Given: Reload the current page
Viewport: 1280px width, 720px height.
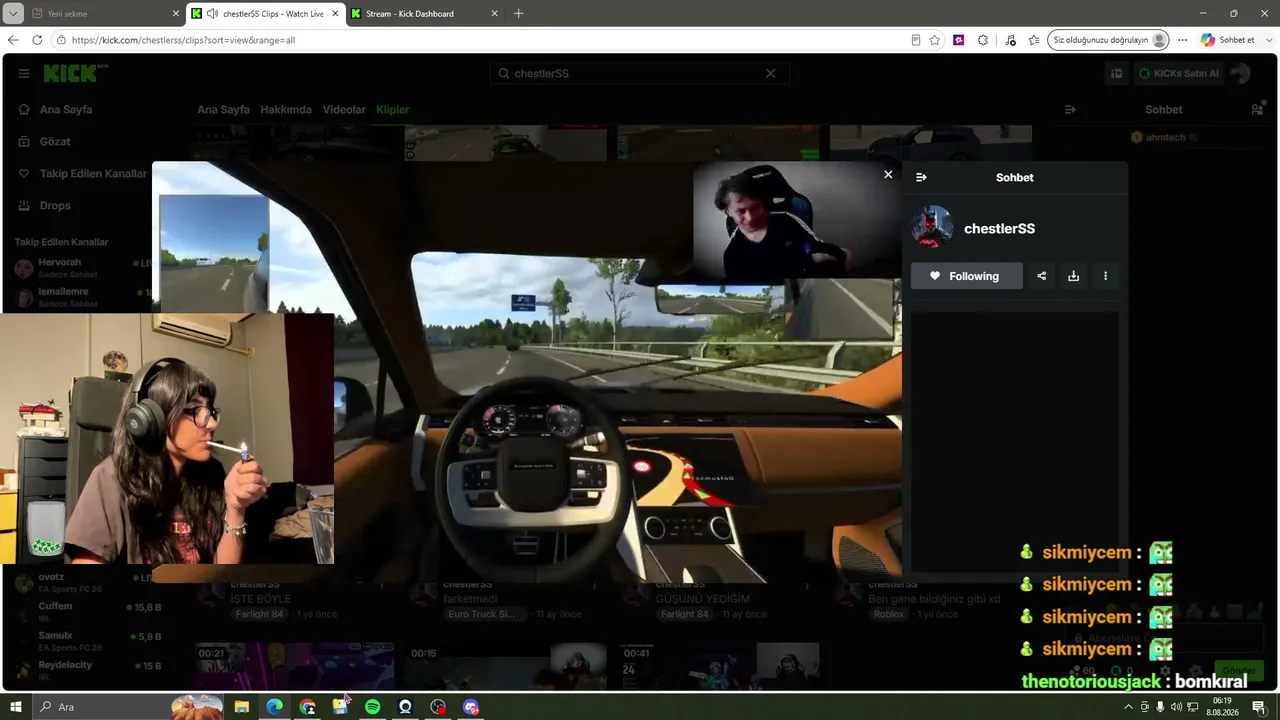Looking at the screenshot, I should click(37, 40).
